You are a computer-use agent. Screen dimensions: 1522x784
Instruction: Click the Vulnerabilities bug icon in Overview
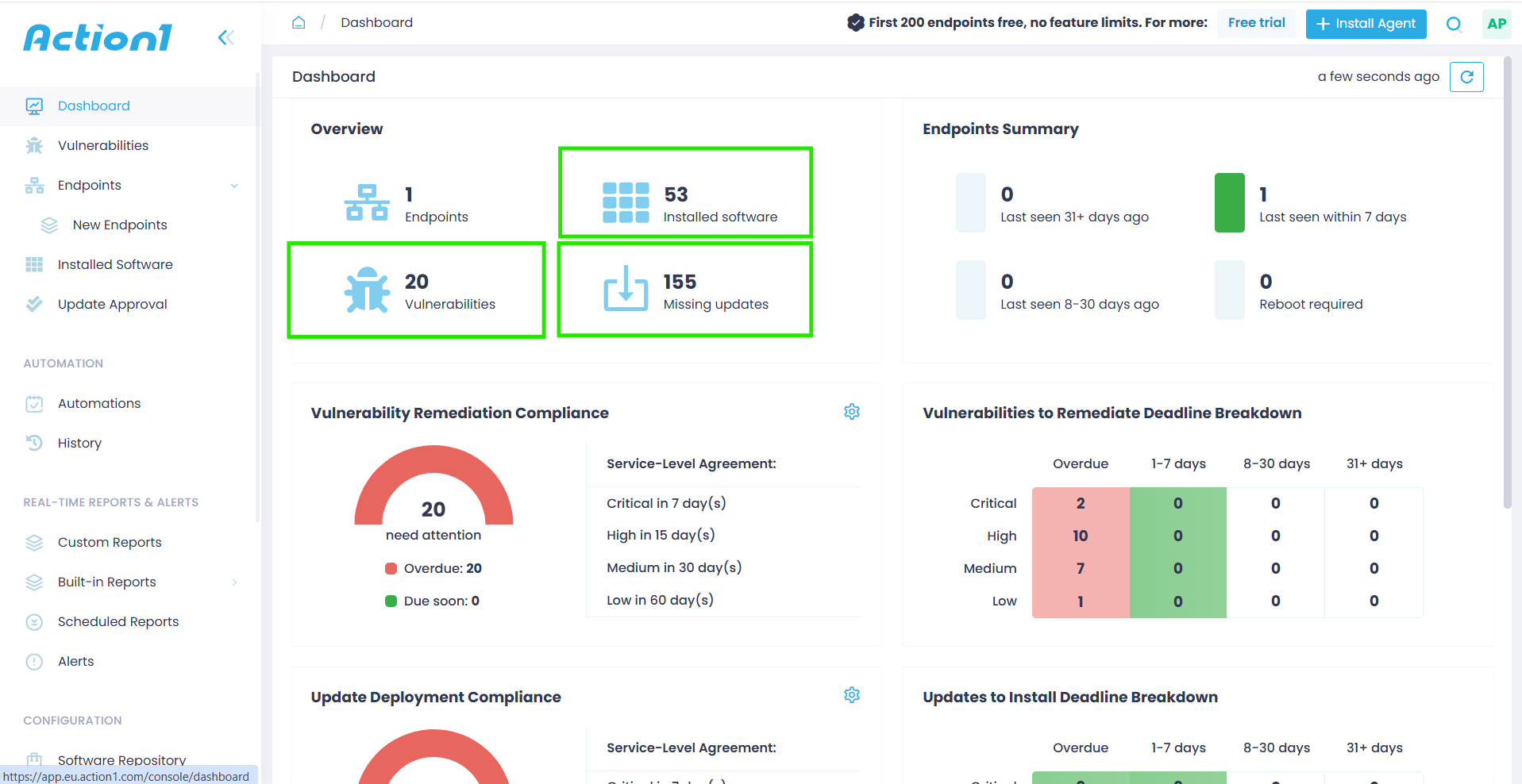point(367,290)
